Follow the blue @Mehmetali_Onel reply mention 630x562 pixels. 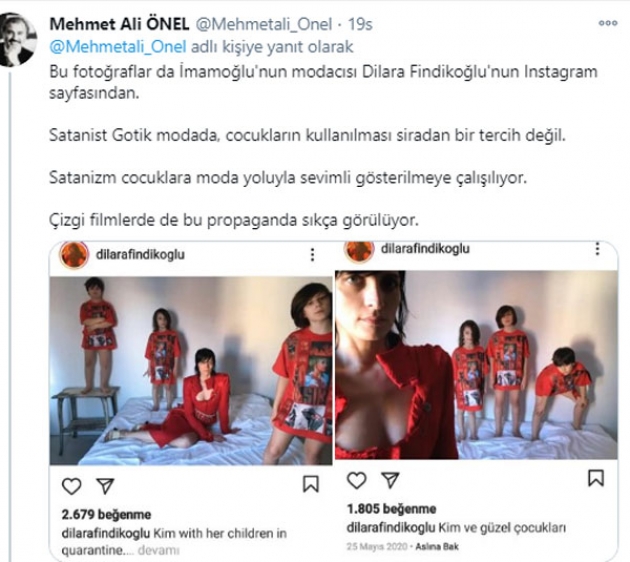coord(118,47)
